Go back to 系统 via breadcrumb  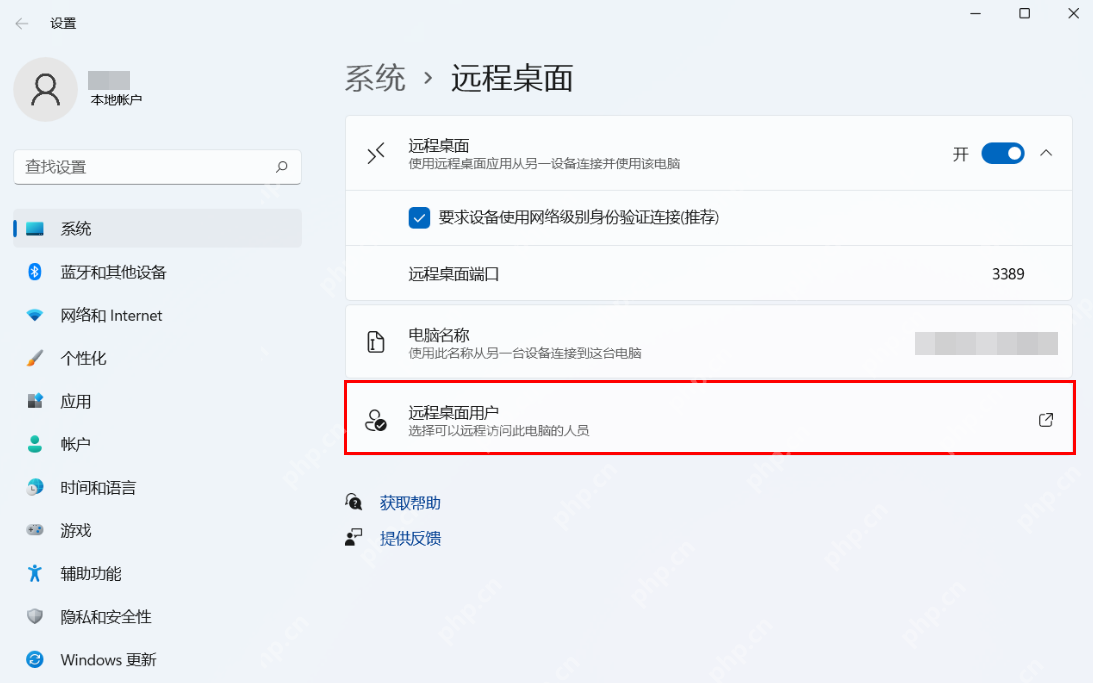click(x=375, y=77)
